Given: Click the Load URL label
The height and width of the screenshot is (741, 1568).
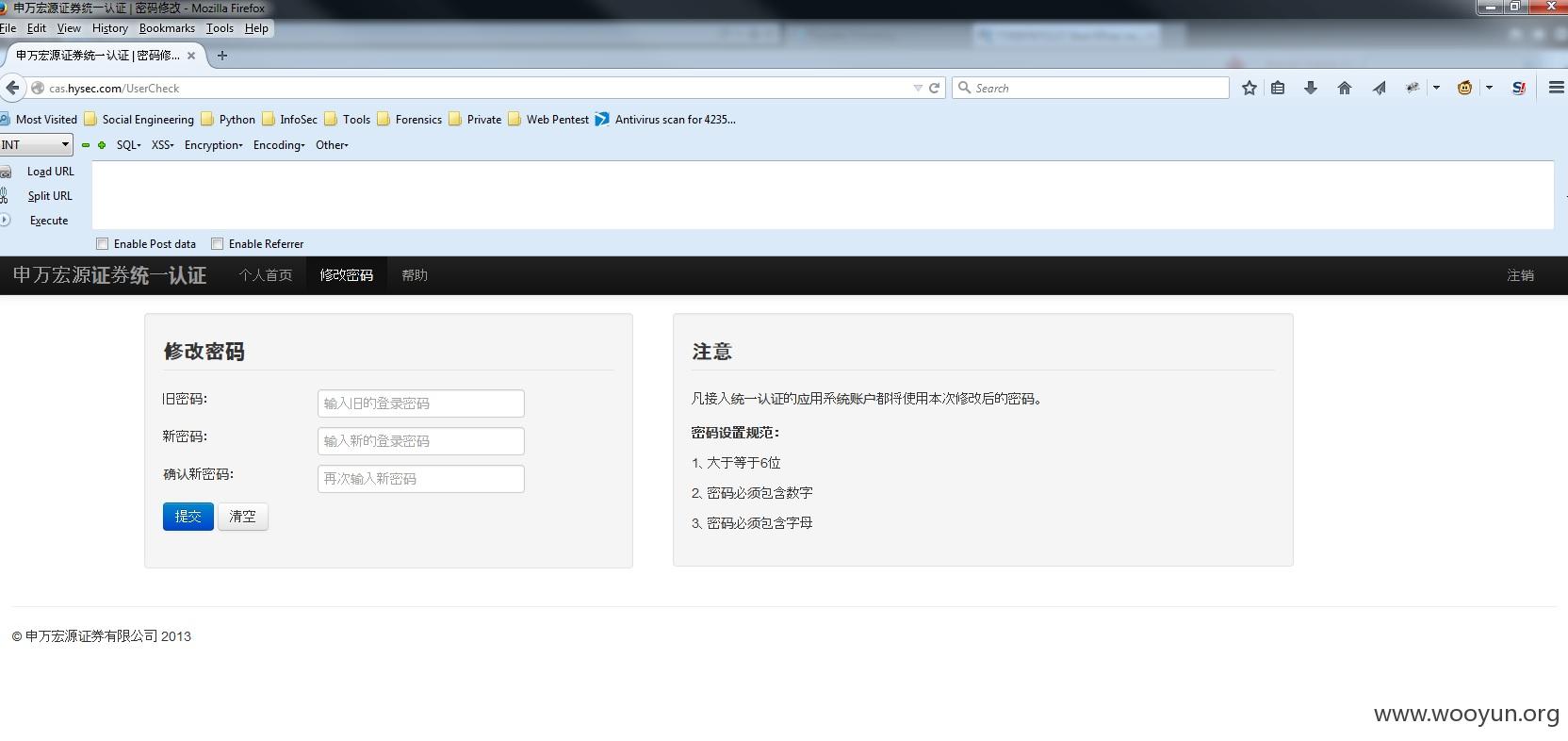Looking at the screenshot, I should coord(51,172).
